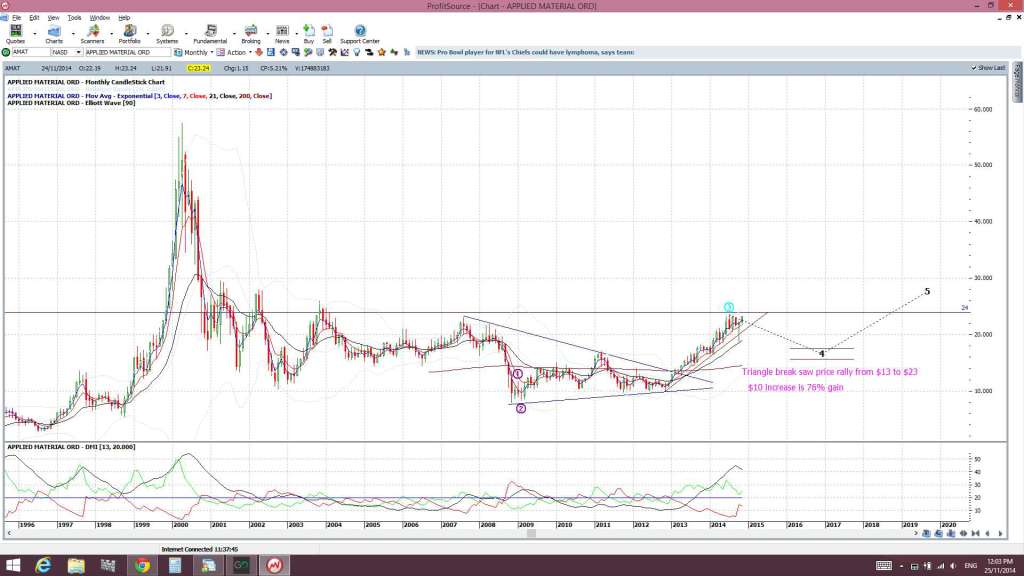
Task: Click the light bulb icon
Action: [357, 52]
